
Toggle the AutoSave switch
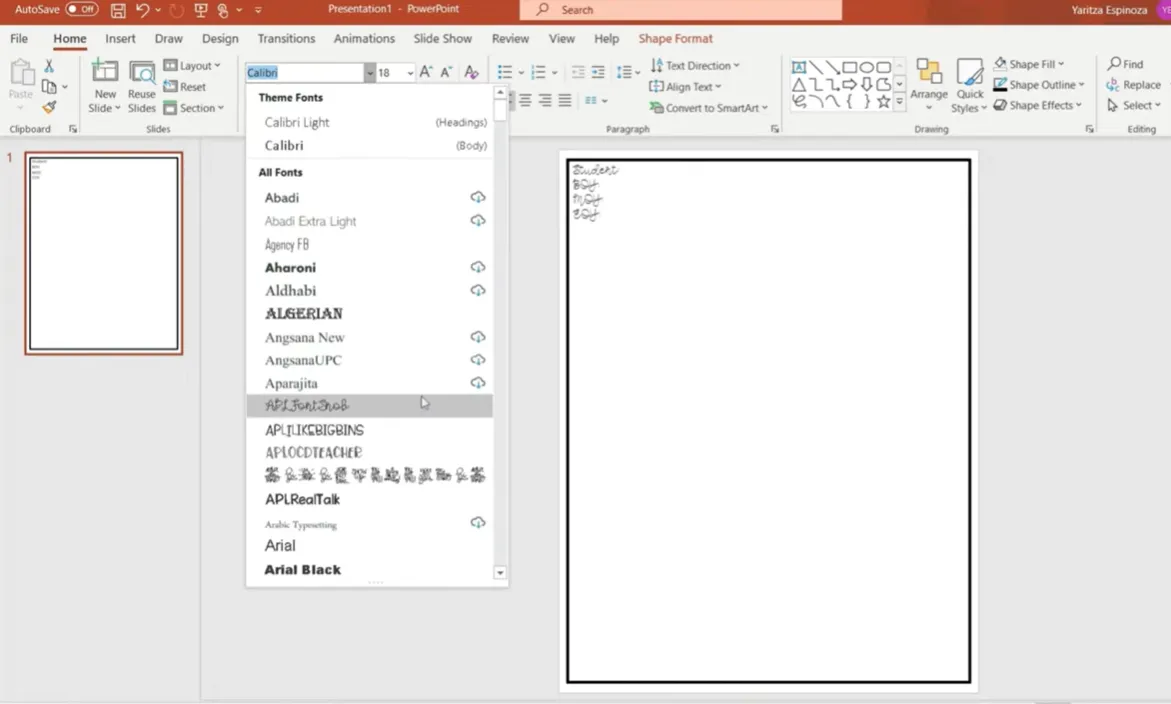click(82, 9)
